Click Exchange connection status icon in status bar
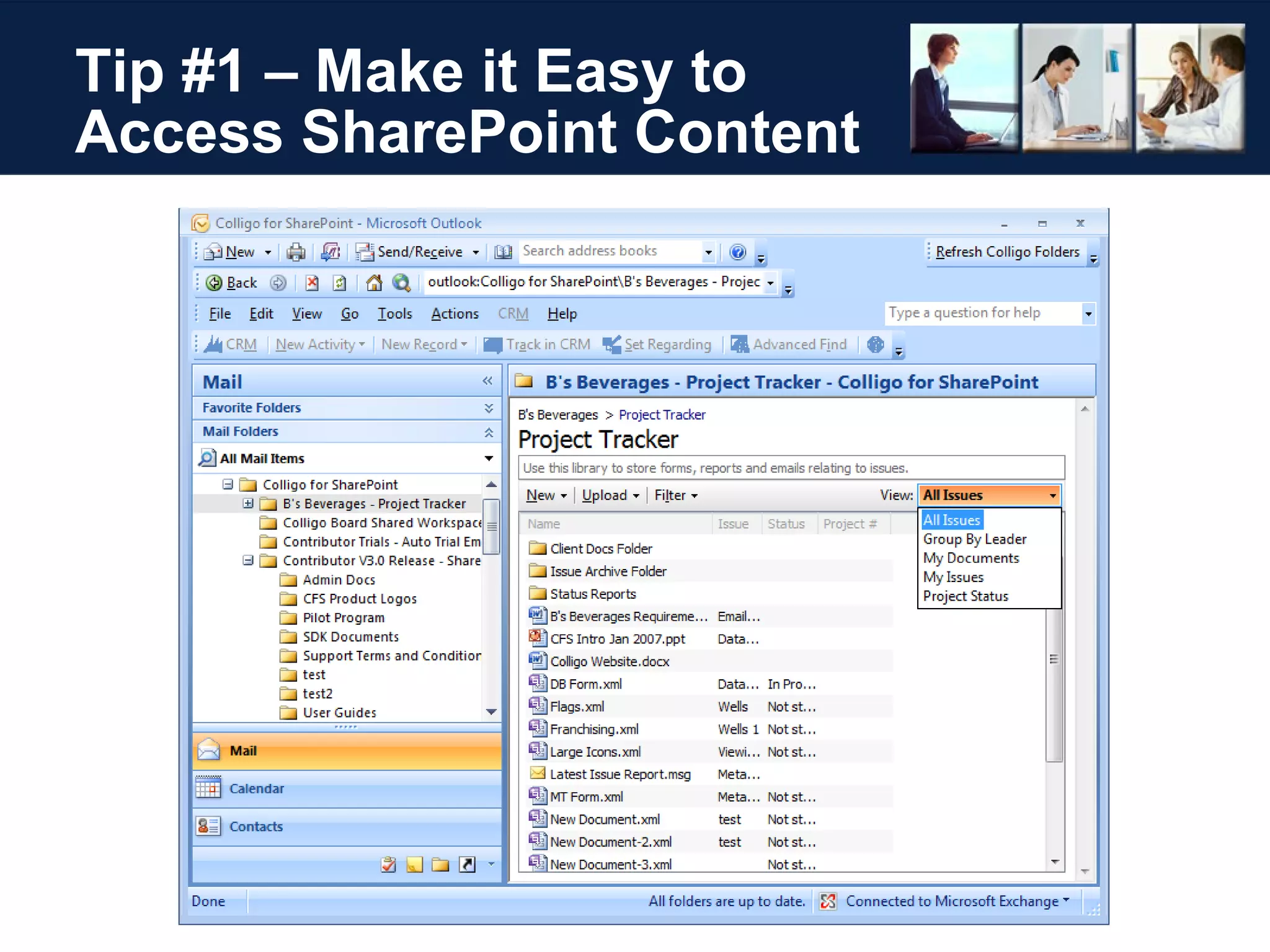1270x952 pixels. click(828, 901)
